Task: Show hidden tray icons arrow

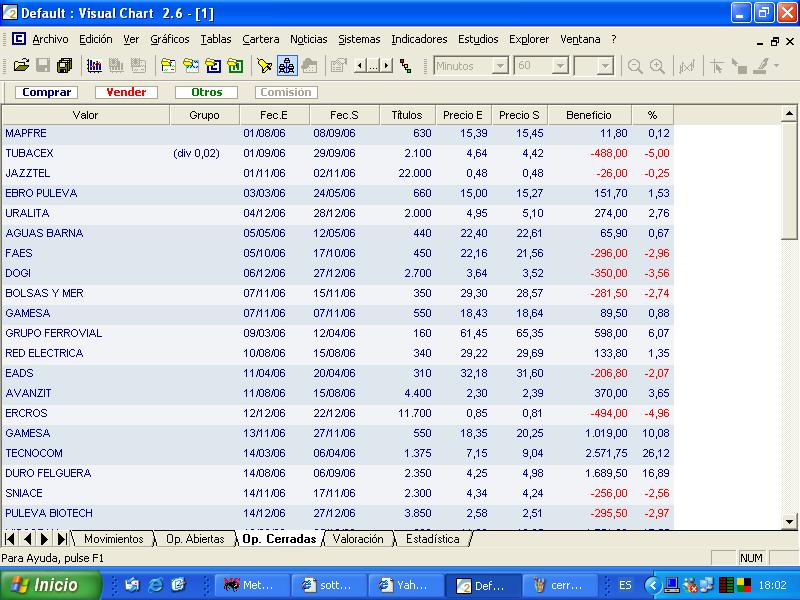Action: 653,585
